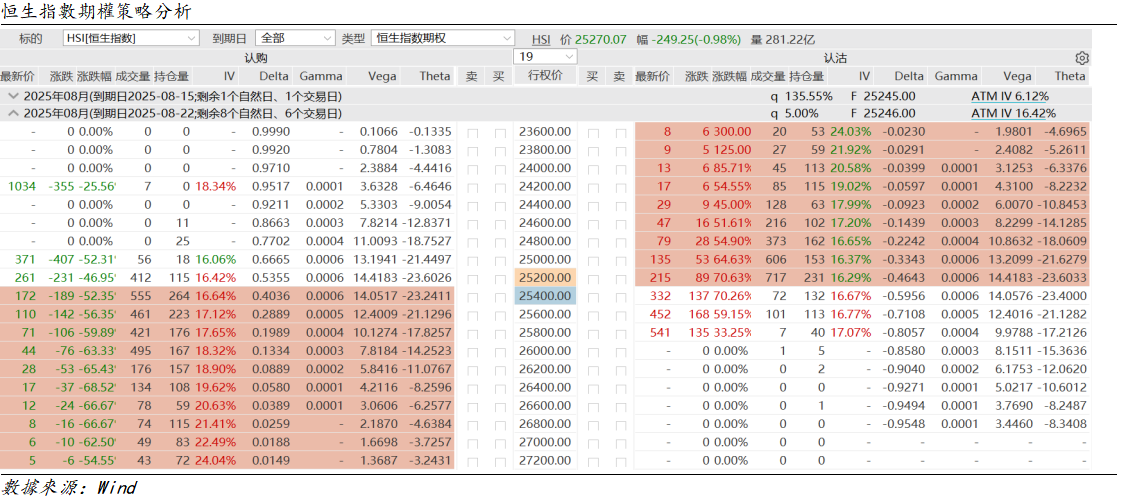Sort puts by 认沽 IV header
This screenshot has width=1122, height=498.
[864, 76]
